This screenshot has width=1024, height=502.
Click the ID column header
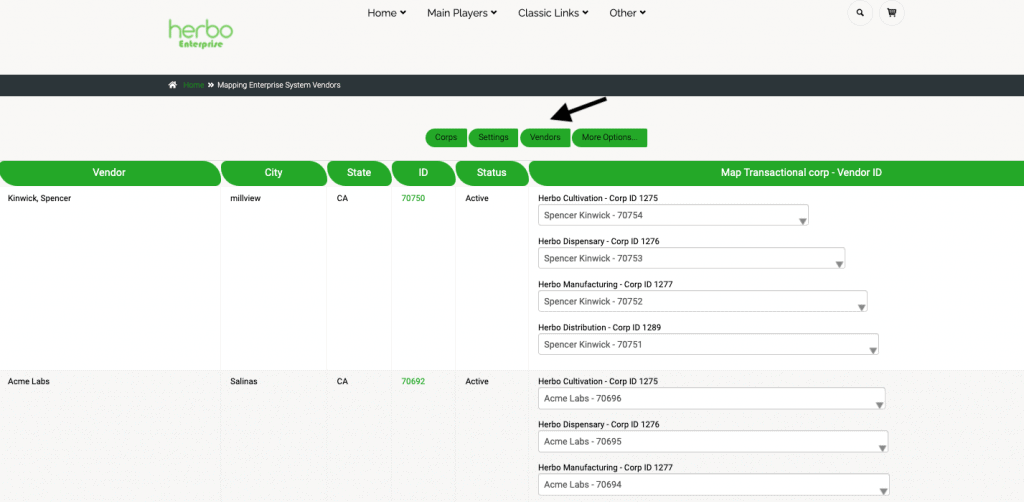(x=423, y=173)
